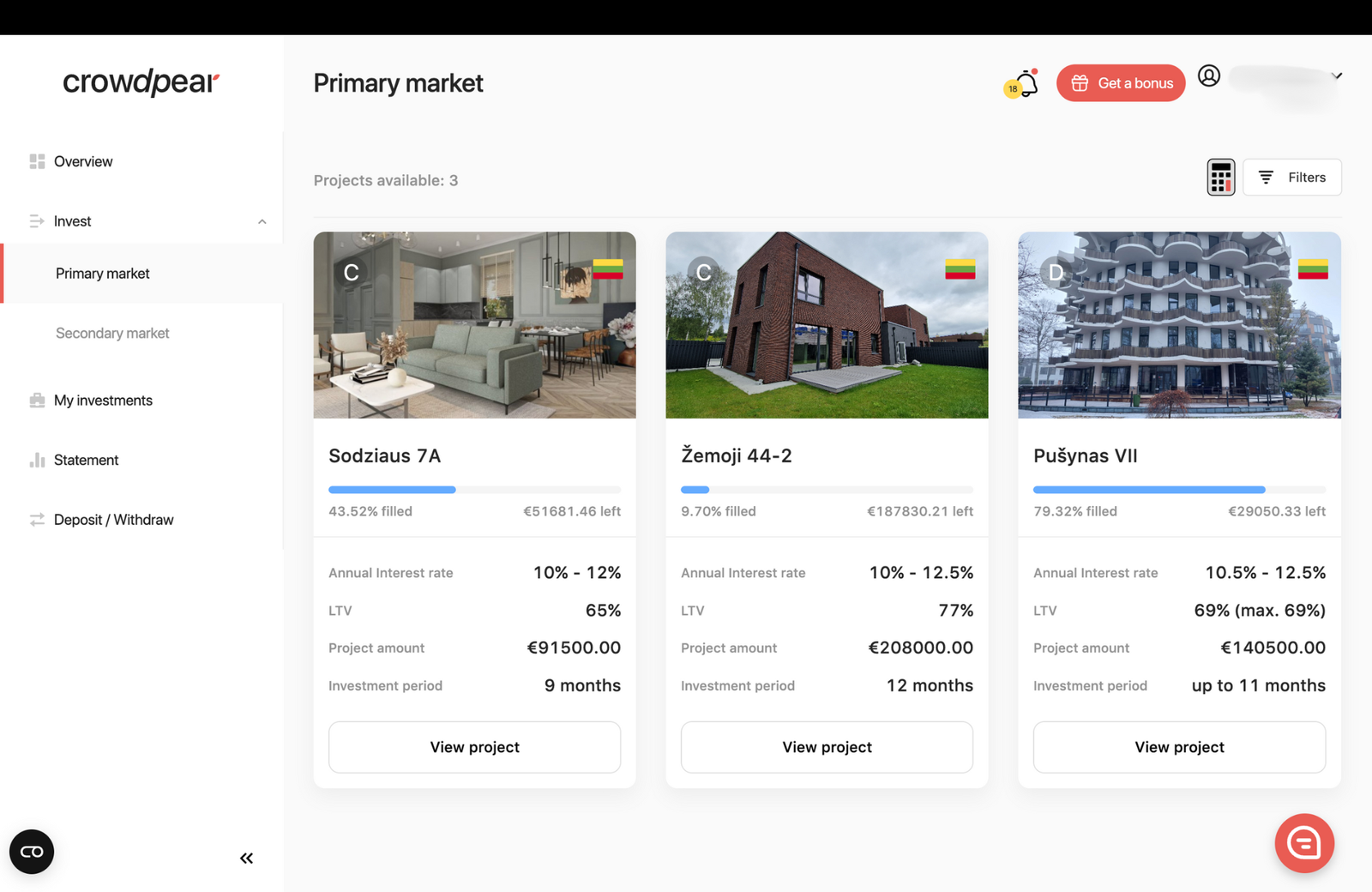The image size is (1372, 892).
Task: View project for Pušynas VII
Action: [1180, 747]
